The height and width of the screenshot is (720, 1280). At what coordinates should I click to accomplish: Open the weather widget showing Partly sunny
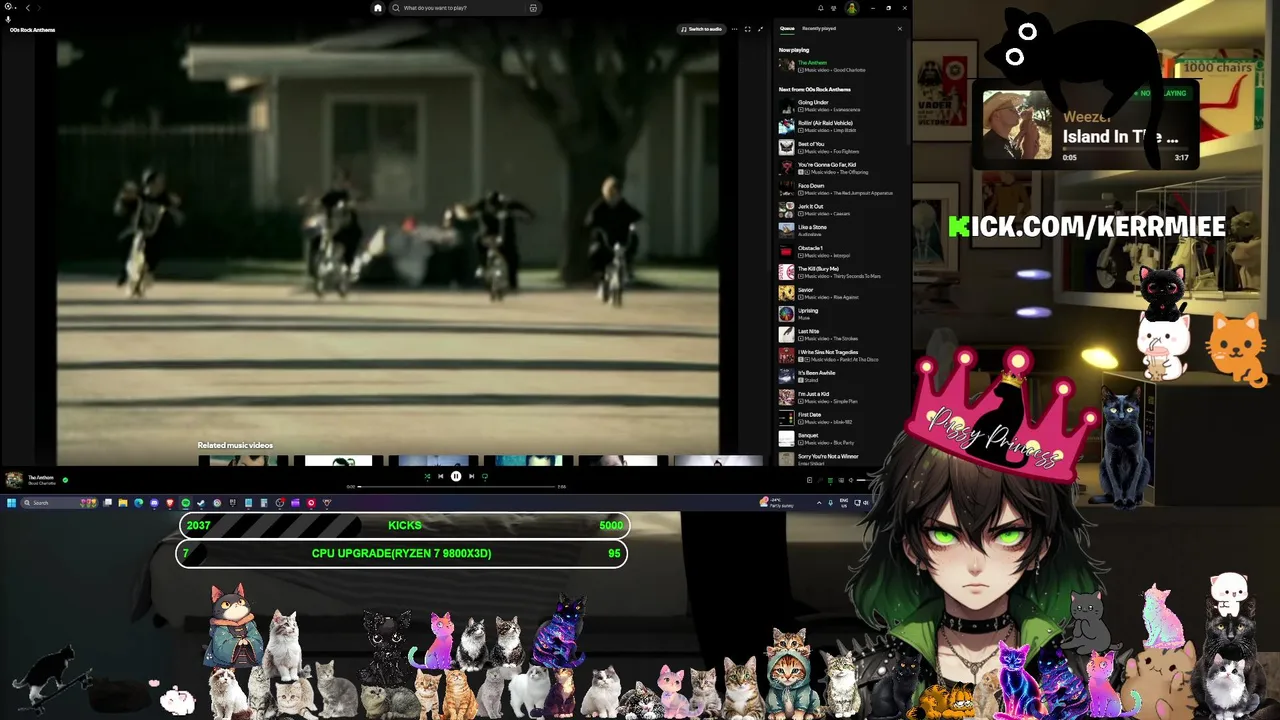(776, 503)
